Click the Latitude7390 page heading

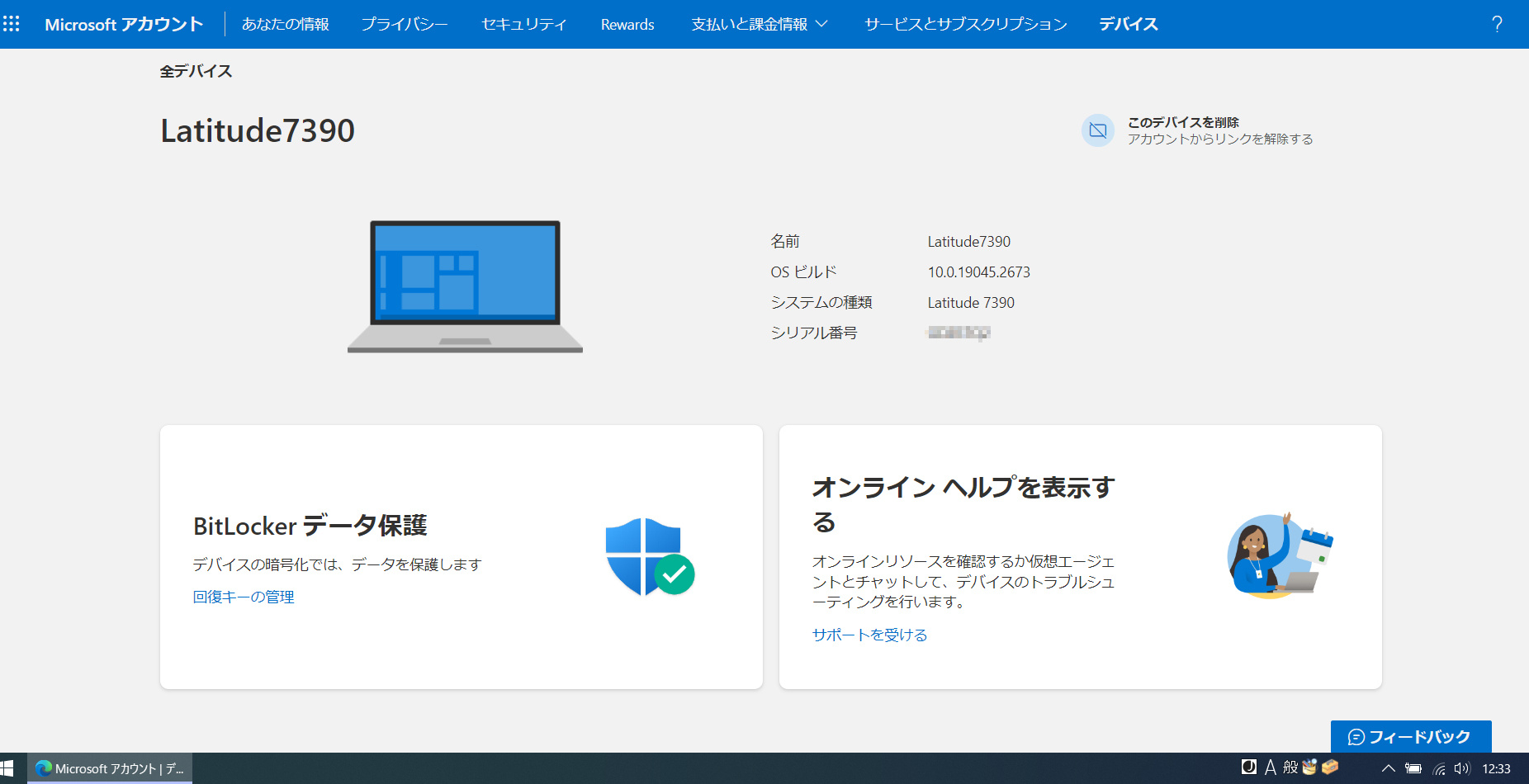pyautogui.click(x=258, y=130)
